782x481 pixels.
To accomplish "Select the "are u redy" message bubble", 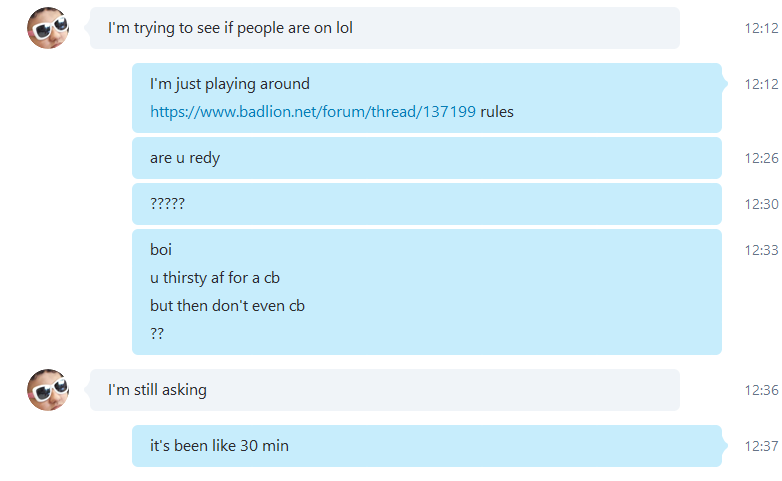I will [427, 158].
